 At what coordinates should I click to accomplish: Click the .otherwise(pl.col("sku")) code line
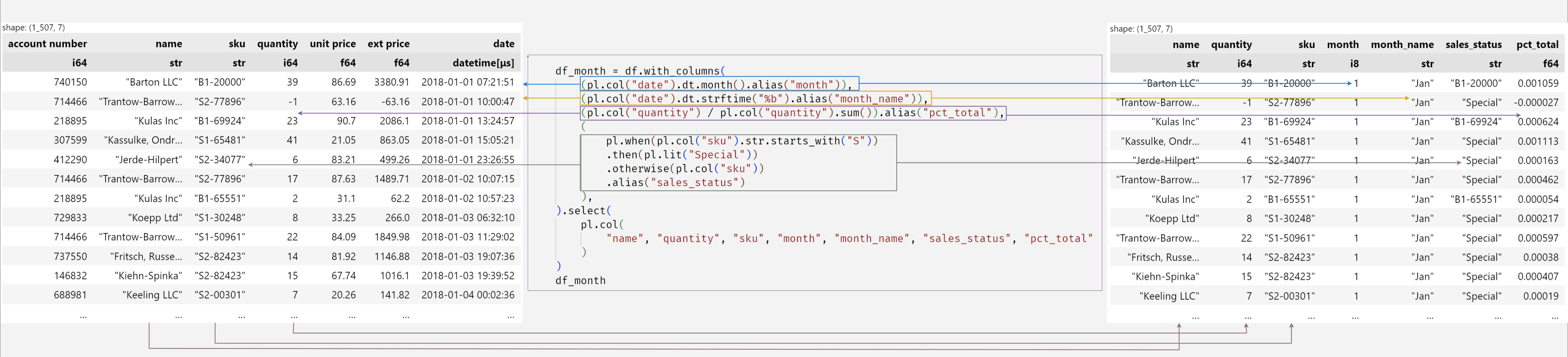pos(685,169)
